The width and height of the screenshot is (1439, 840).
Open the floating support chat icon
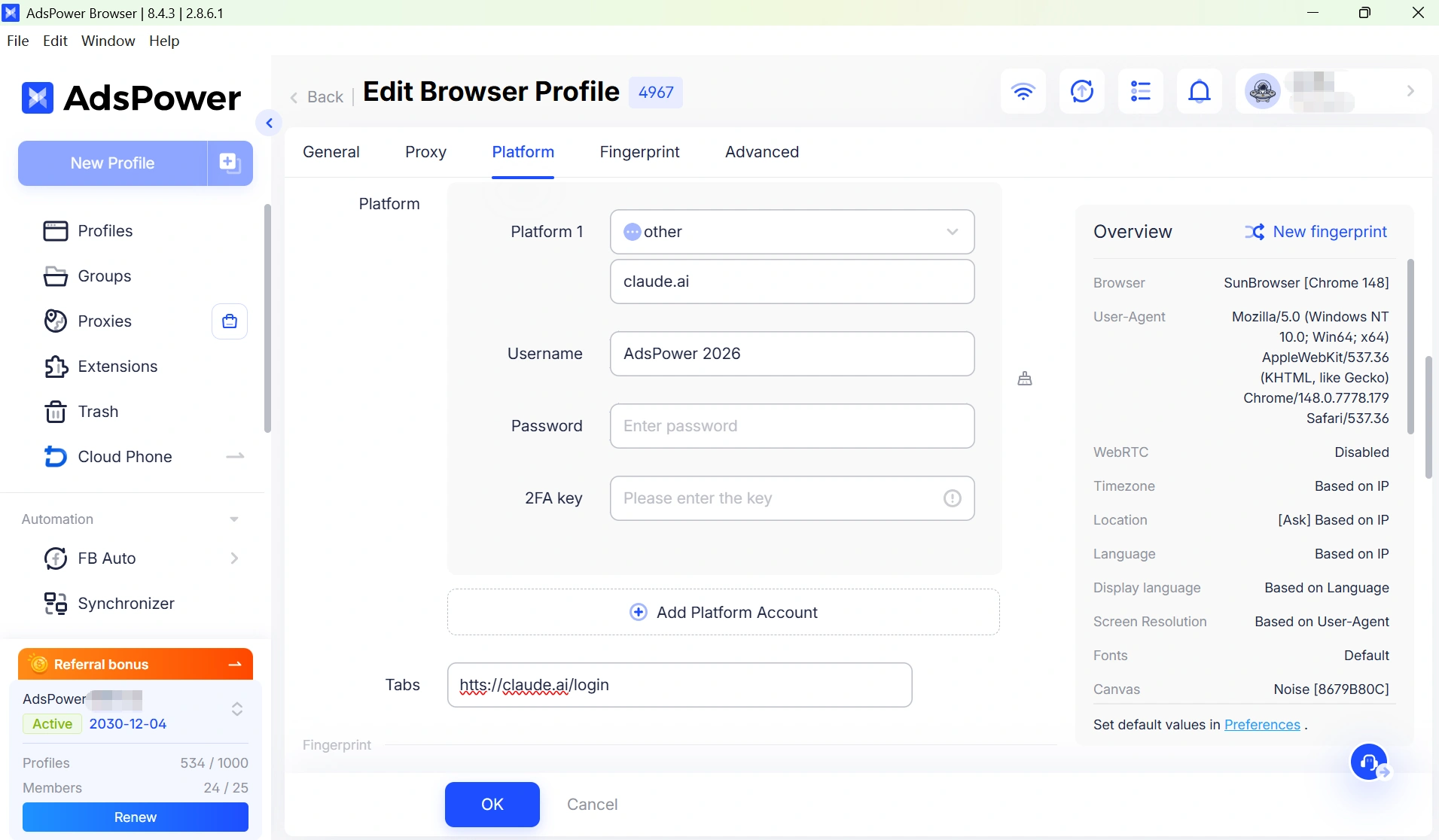pos(1370,763)
